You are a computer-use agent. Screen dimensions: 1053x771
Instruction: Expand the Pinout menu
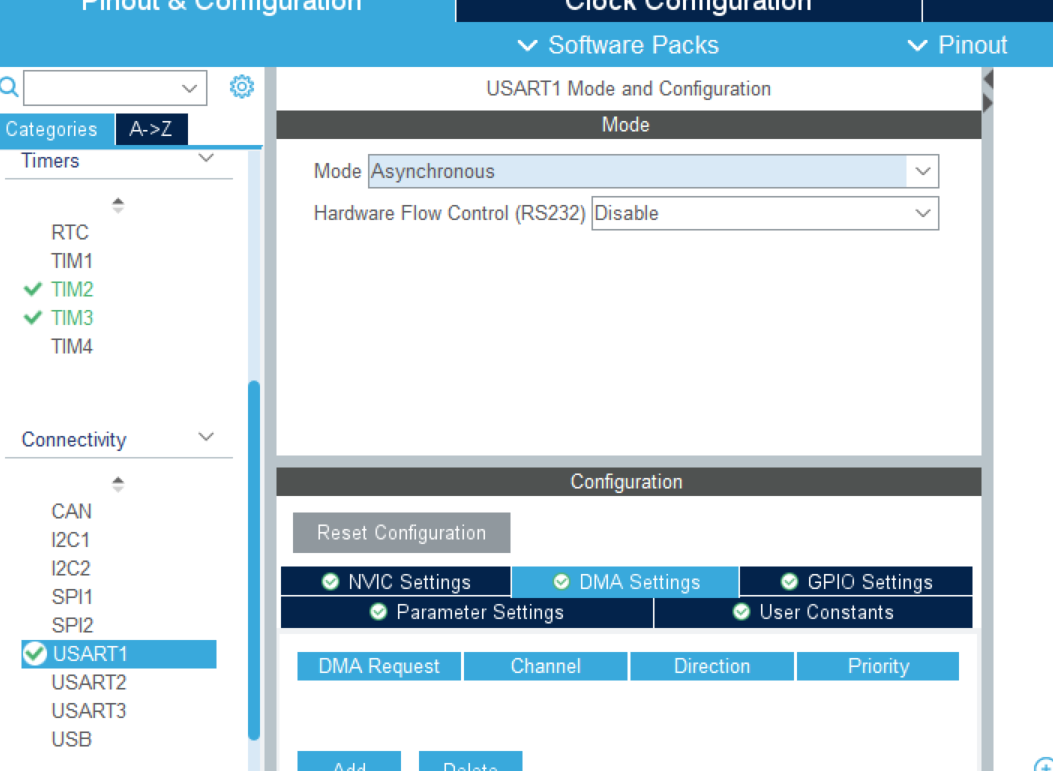tap(957, 45)
